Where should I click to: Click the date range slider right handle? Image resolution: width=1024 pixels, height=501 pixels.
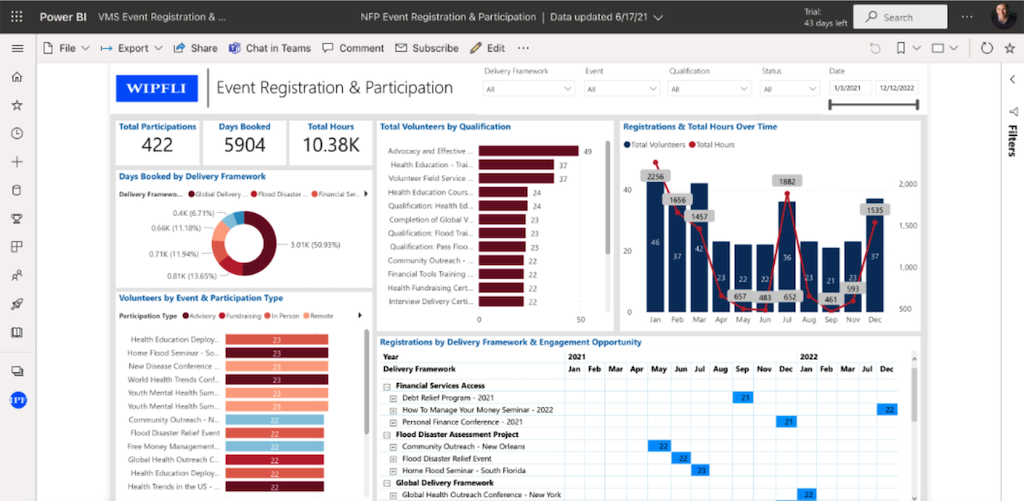pos(918,105)
